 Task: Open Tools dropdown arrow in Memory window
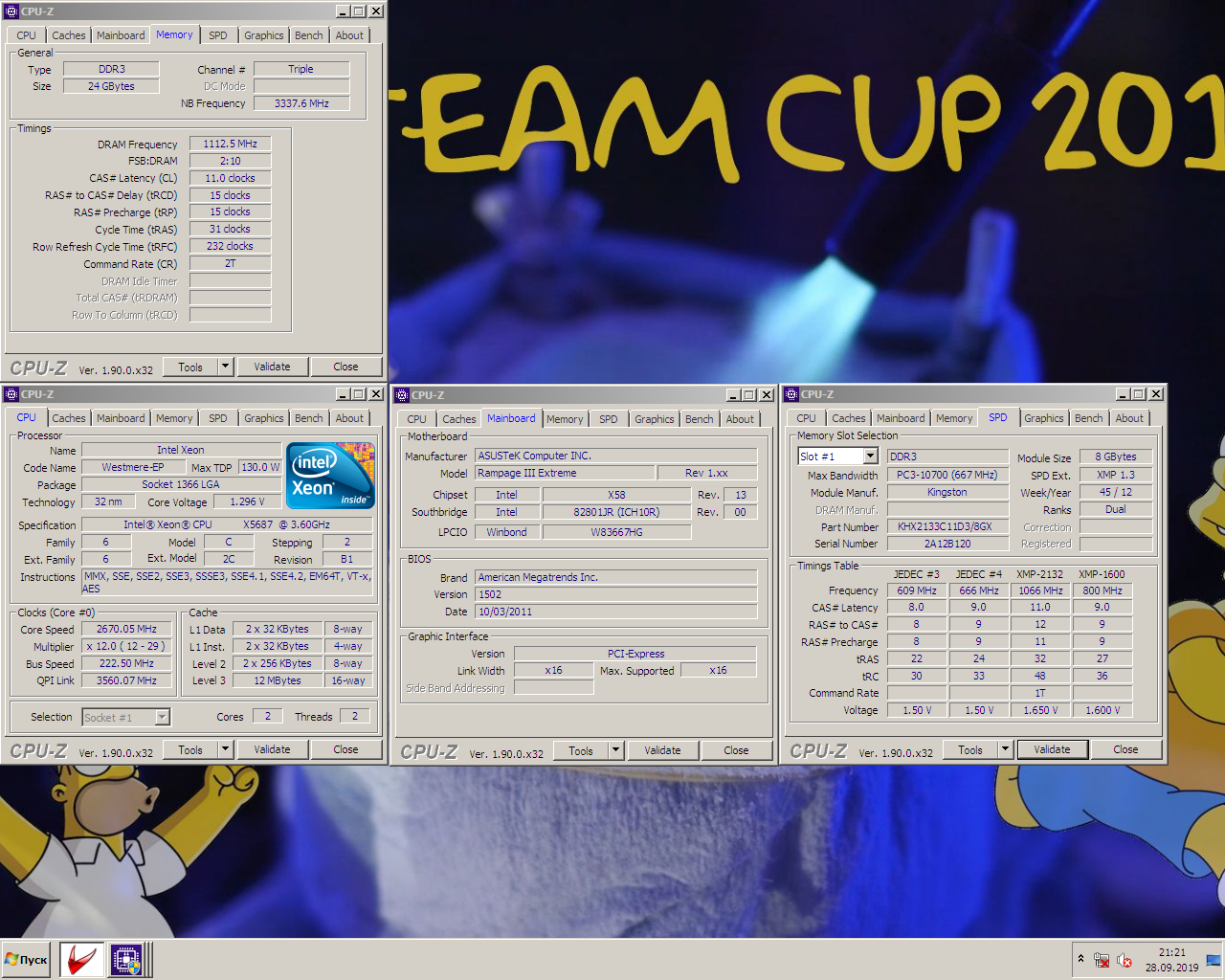tap(225, 367)
